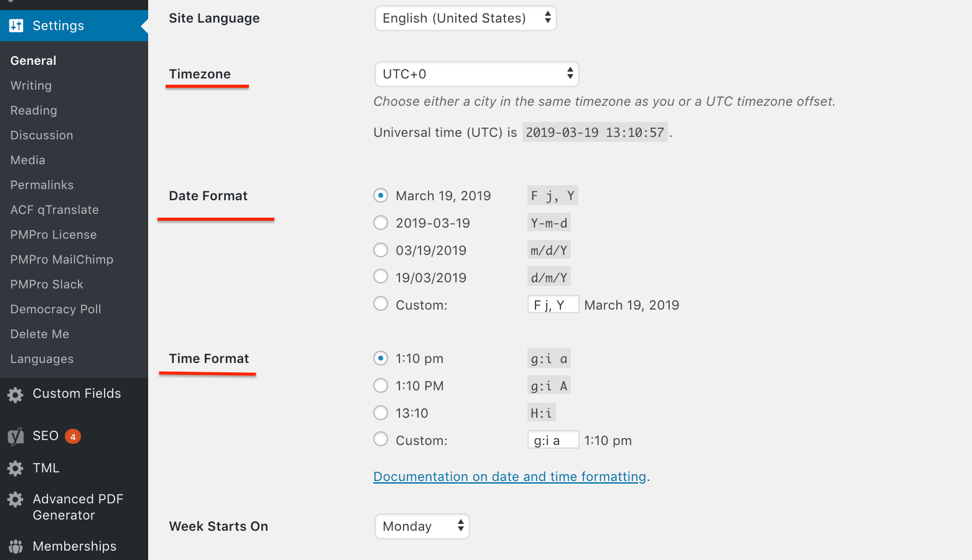
Task: Open the Memberships menu label
Action: [74, 546]
